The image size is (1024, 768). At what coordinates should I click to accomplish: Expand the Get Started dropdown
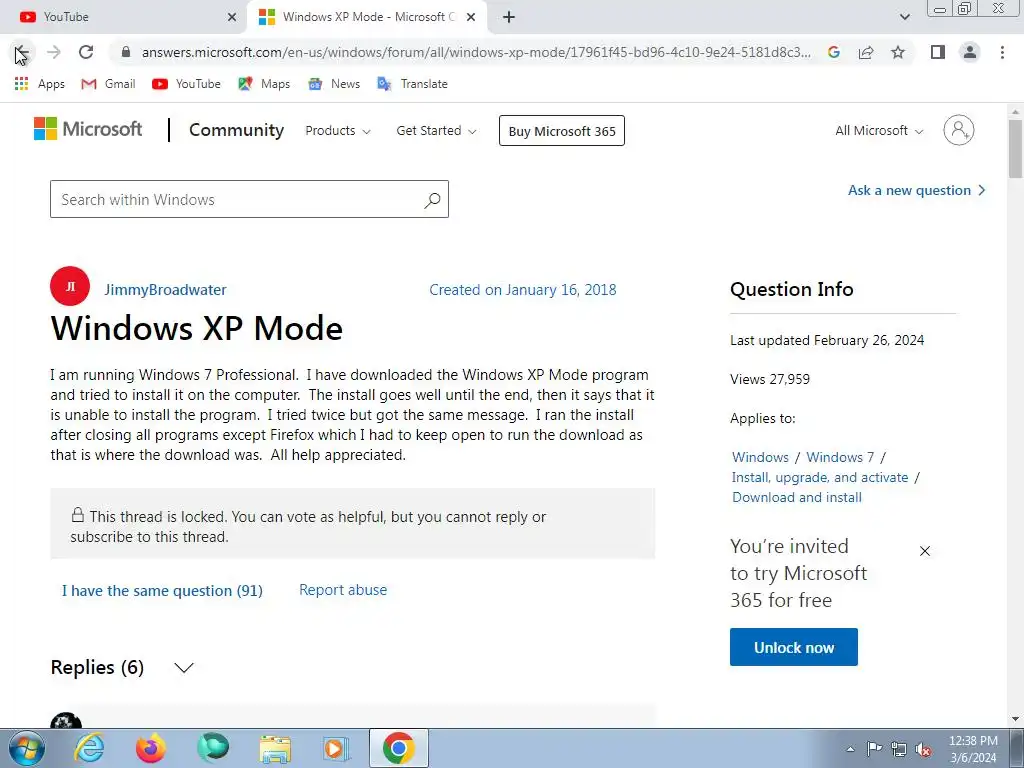(x=436, y=131)
